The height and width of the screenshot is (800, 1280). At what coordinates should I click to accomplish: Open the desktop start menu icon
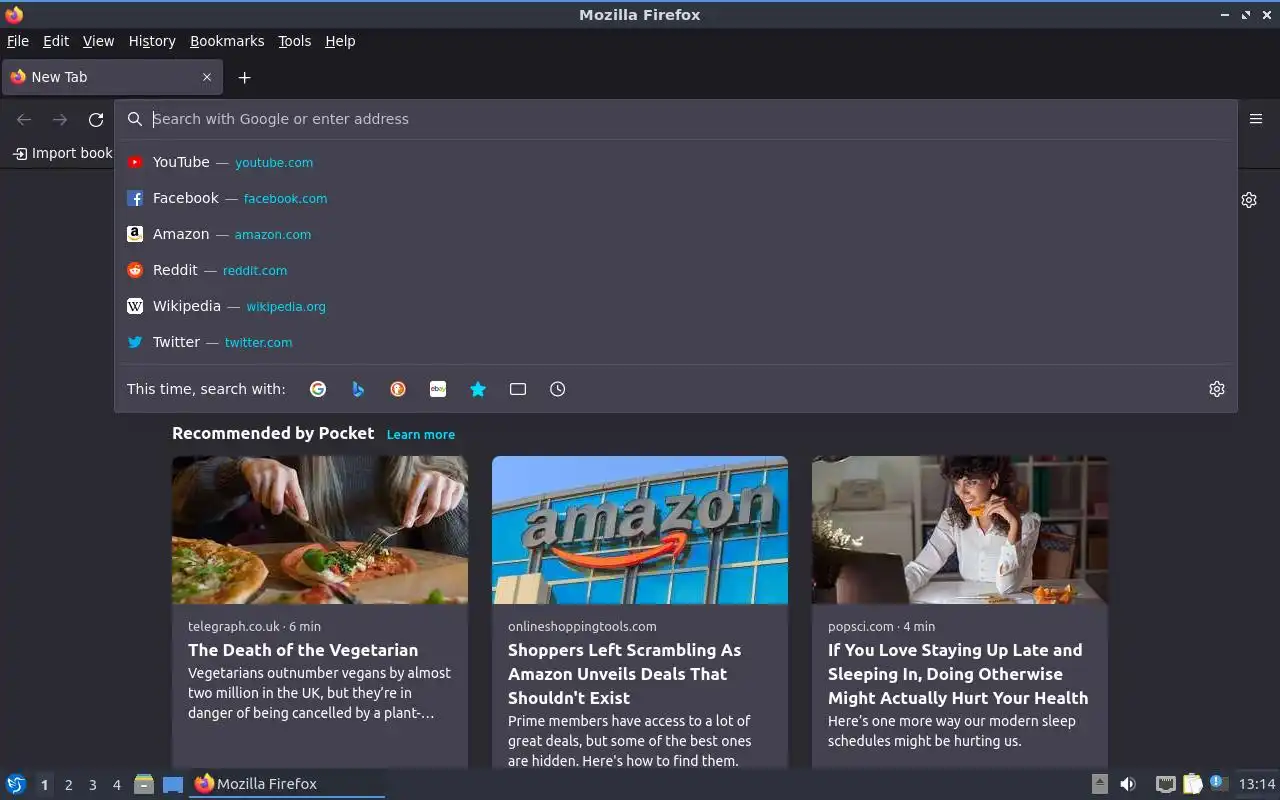point(16,784)
